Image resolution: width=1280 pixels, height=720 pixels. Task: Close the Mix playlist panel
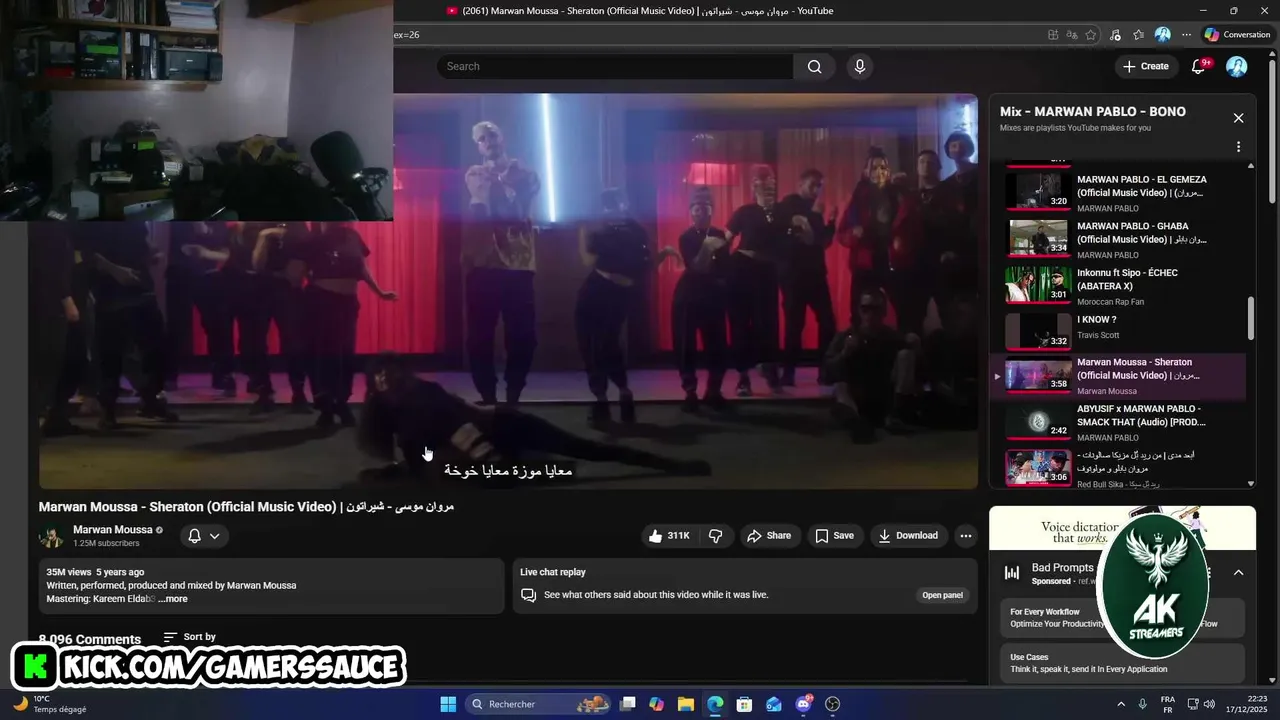pyautogui.click(x=1238, y=118)
